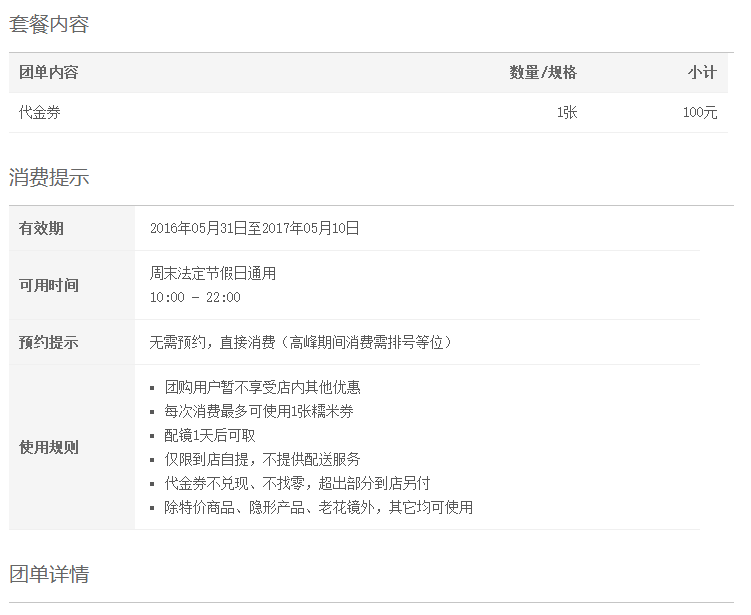Click the rule 仅限到店自提，不提供配送服务

tap(263, 459)
